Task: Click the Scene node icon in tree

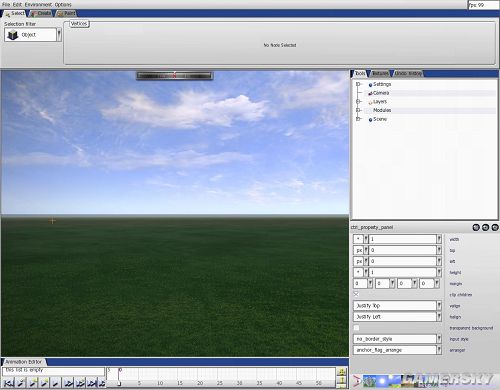Action: pos(370,120)
